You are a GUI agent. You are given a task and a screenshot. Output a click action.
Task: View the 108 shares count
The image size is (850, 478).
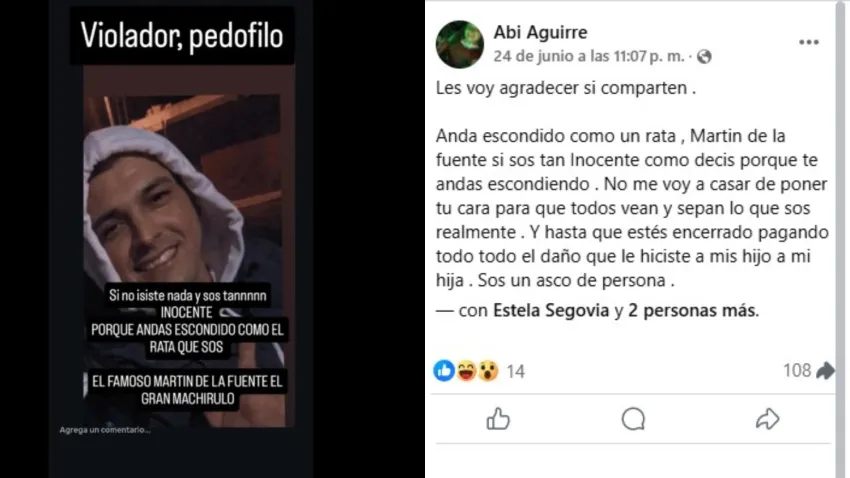797,370
